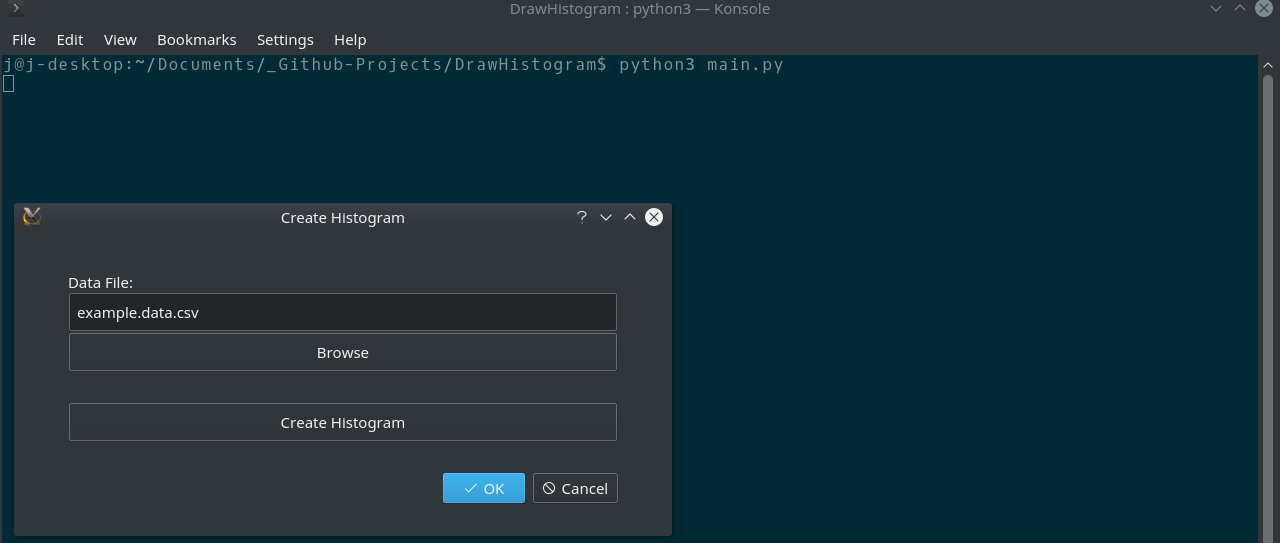Image resolution: width=1280 pixels, height=543 pixels.
Task: Click the Cancel button
Action: (x=575, y=488)
